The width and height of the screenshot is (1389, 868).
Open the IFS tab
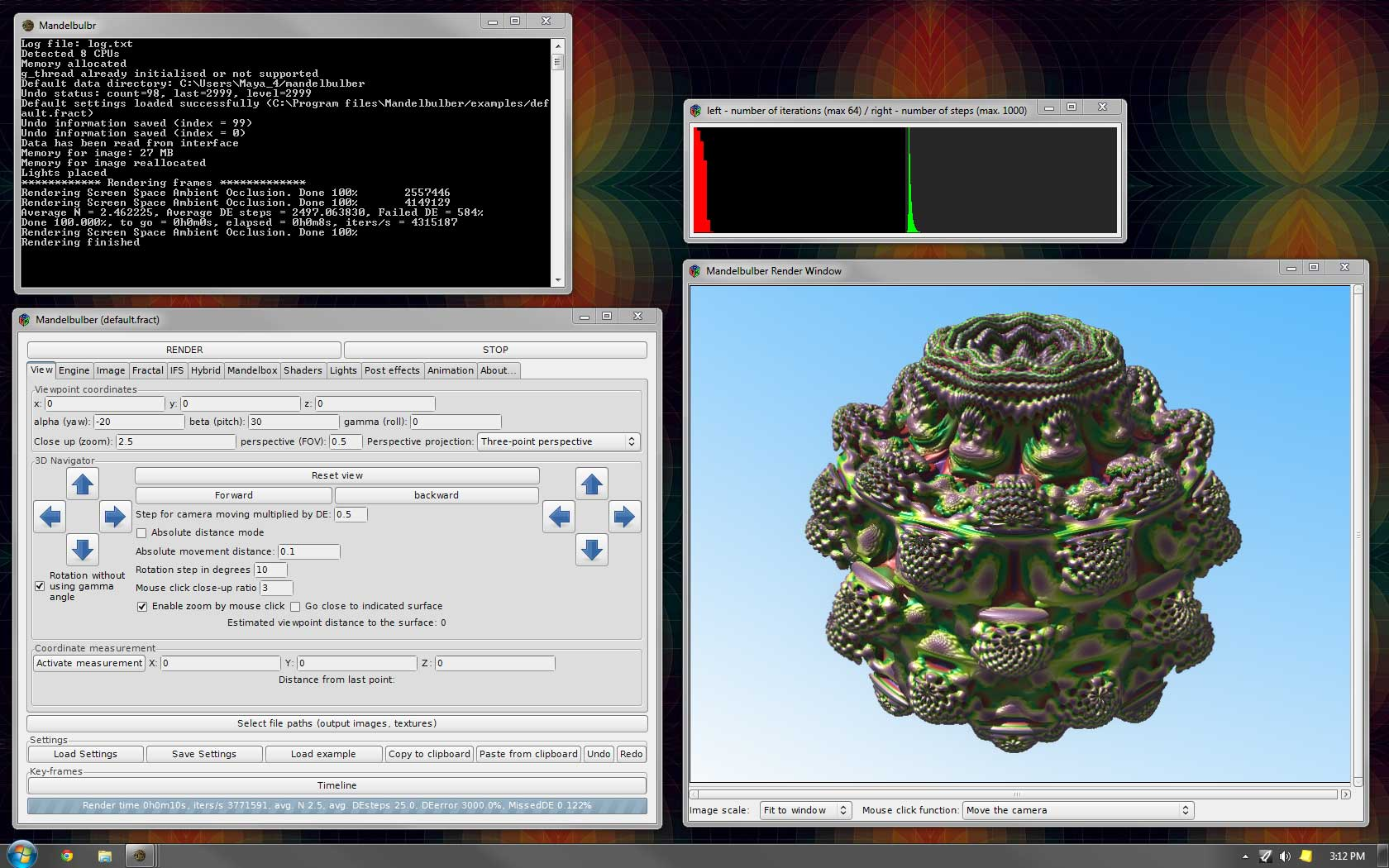pos(177,370)
